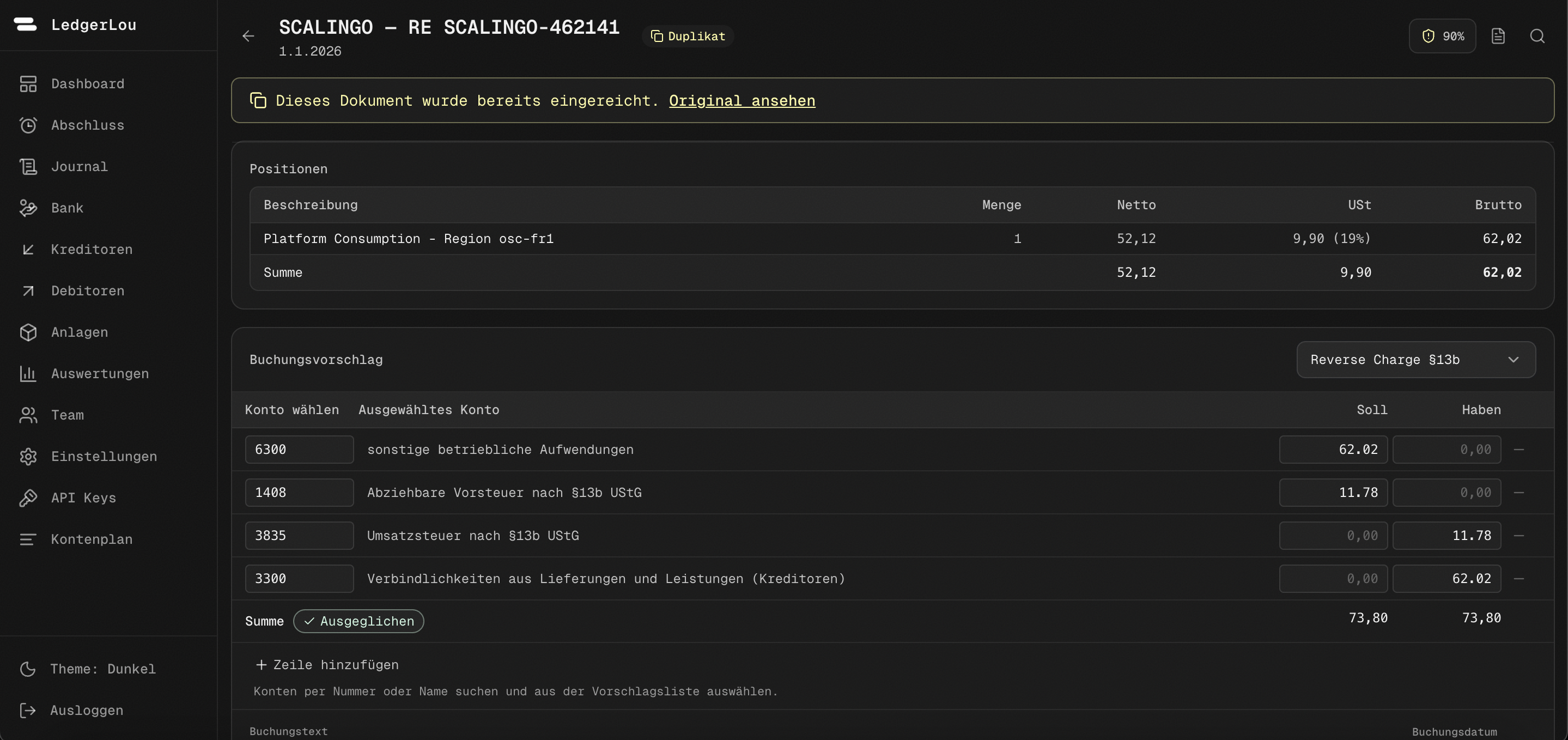Image resolution: width=1568 pixels, height=740 pixels.
Task: Remove the 6300 account row
Action: 1519,450
